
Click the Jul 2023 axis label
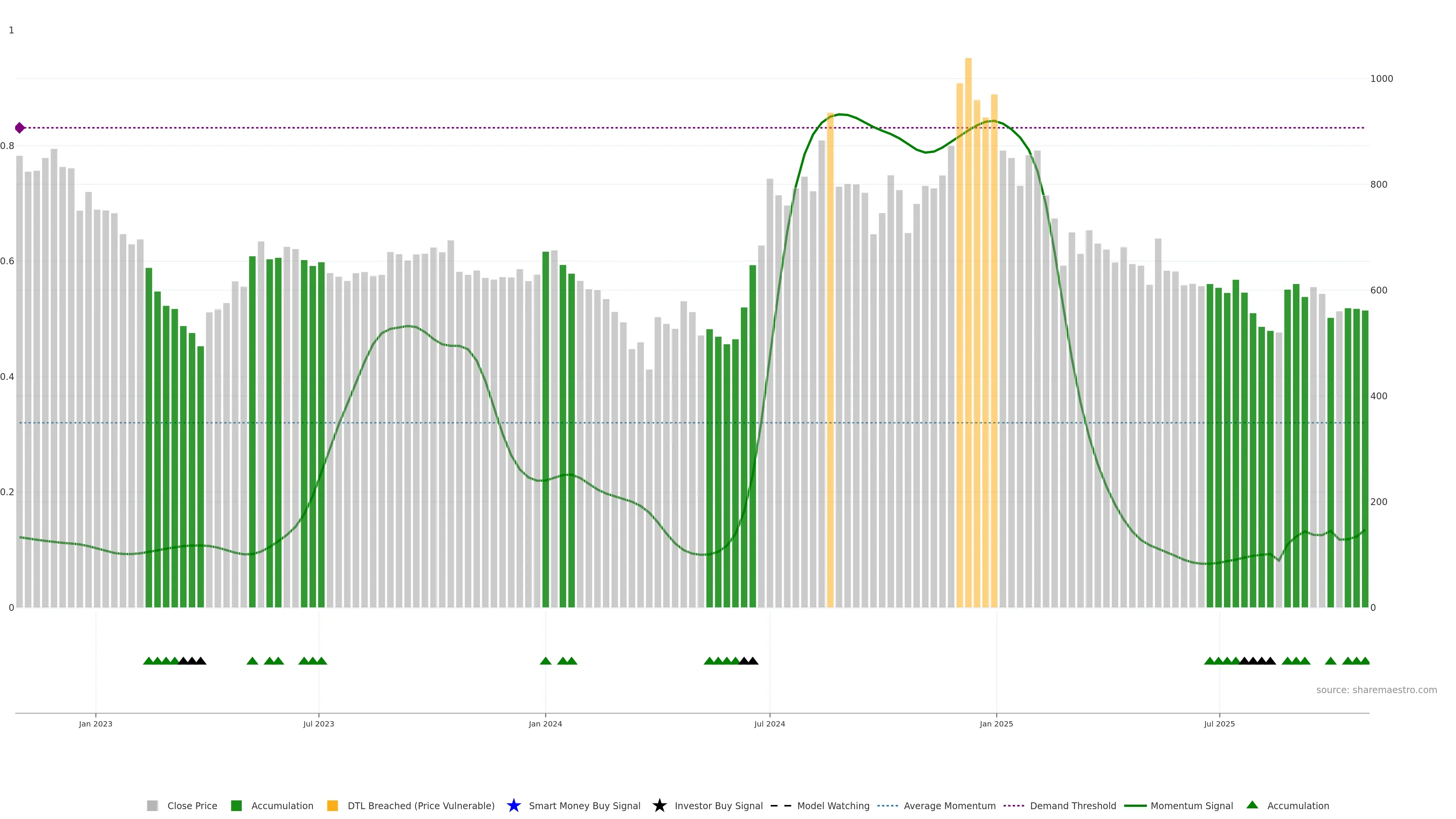[318, 723]
